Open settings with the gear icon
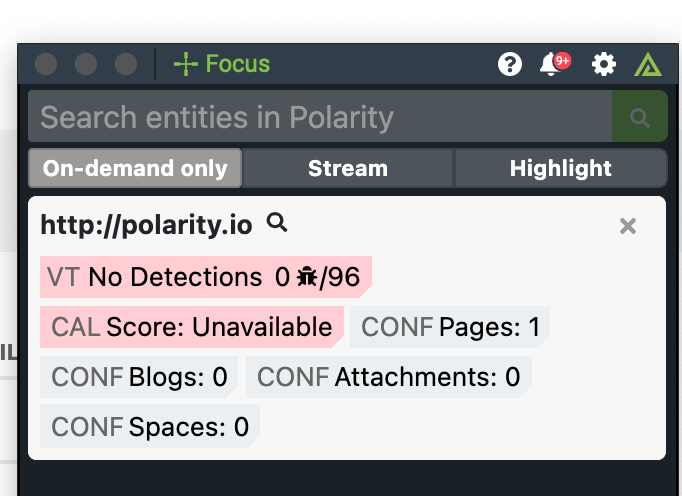 click(x=604, y=64)
